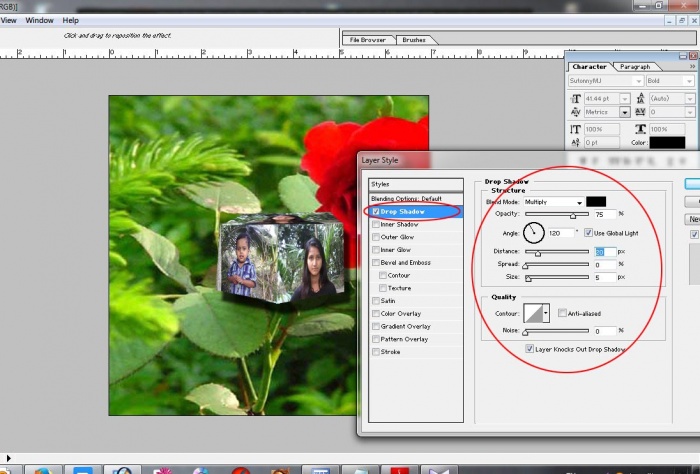
Task: Click the vertical scale icon
Action: click(x=576, y=129)
